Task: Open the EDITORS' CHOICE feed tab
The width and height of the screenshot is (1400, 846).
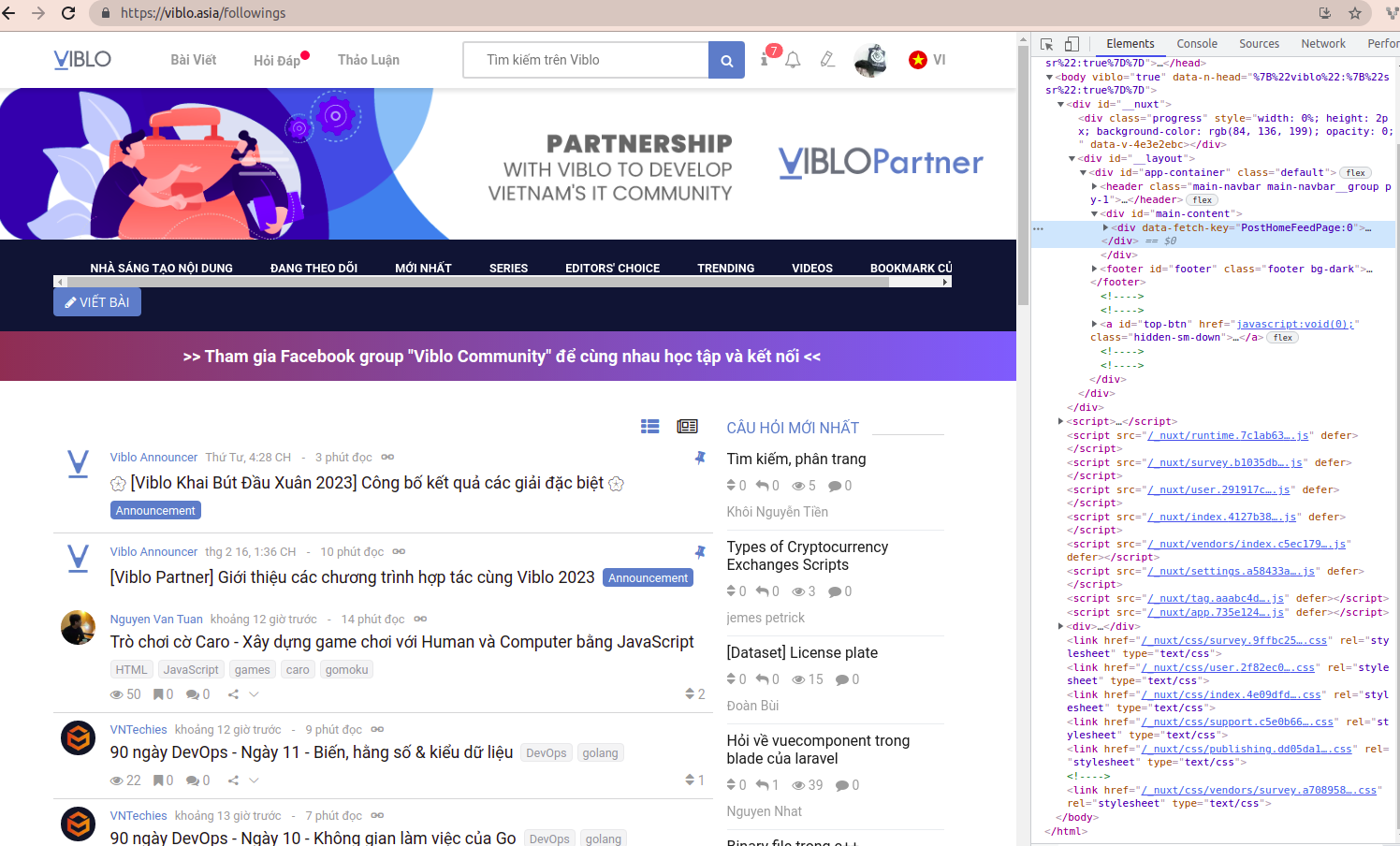Action: [x=612, y=269]
